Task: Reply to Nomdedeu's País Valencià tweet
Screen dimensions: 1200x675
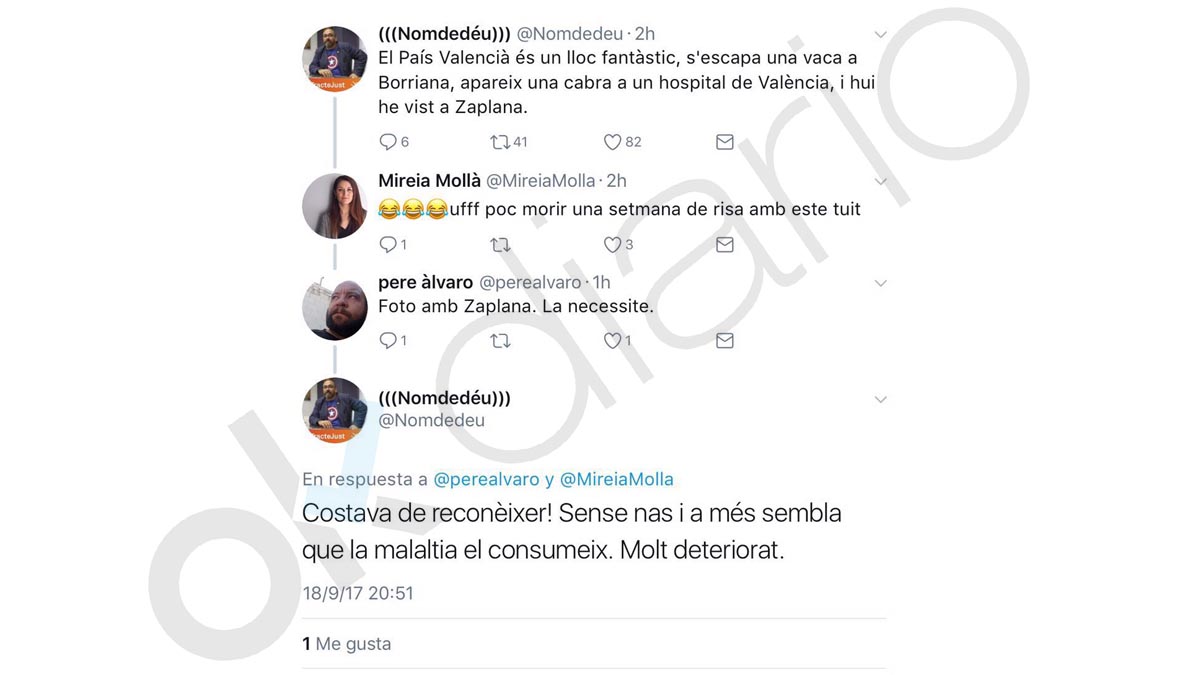Action: pyautogui.click(x=388, y=142)
